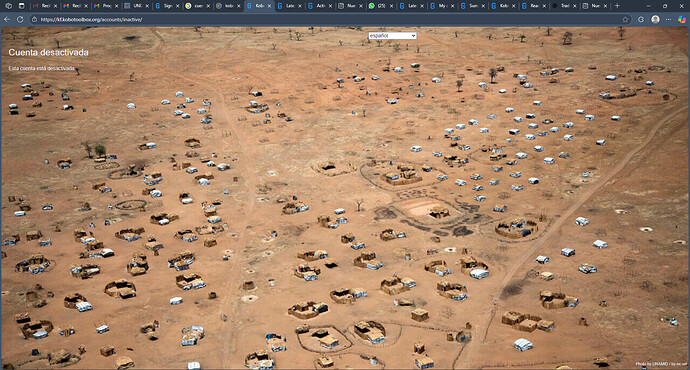The image size is (690, 370).
Task: Close the WhatsApp (23) tab
Action: tap(392, 6)
